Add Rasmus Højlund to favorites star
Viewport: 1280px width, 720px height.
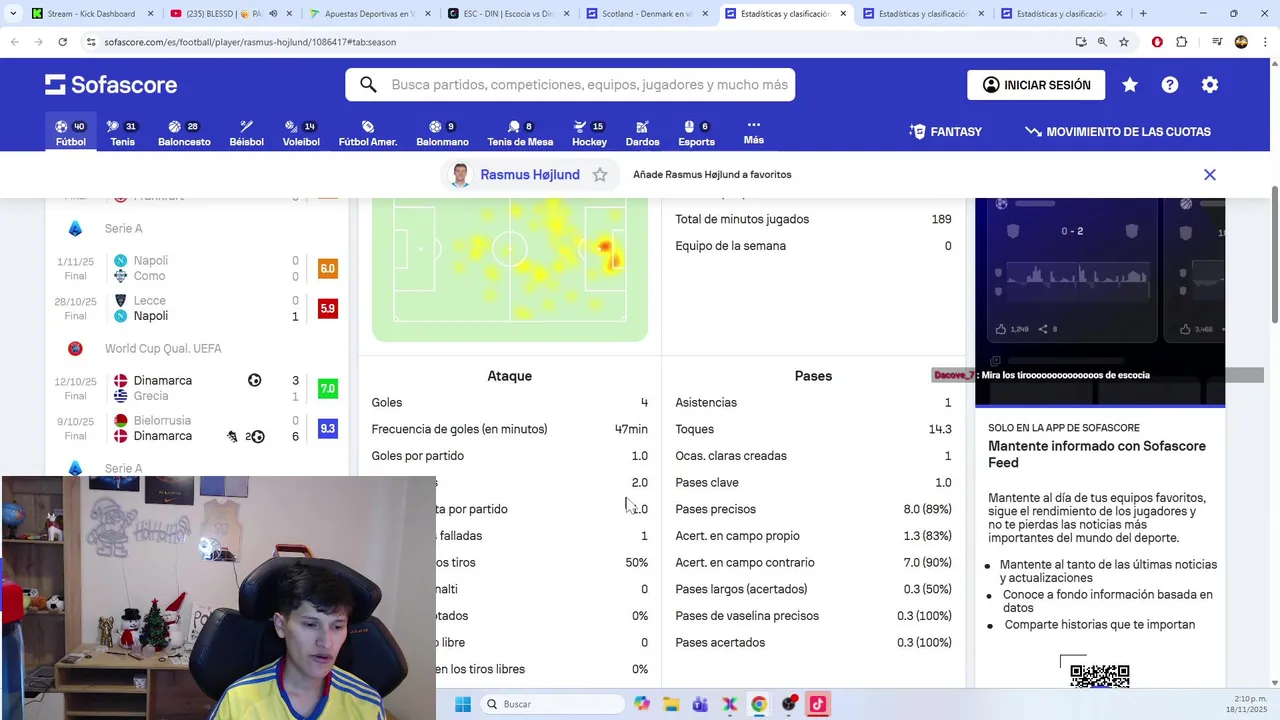tap(600, 175)
